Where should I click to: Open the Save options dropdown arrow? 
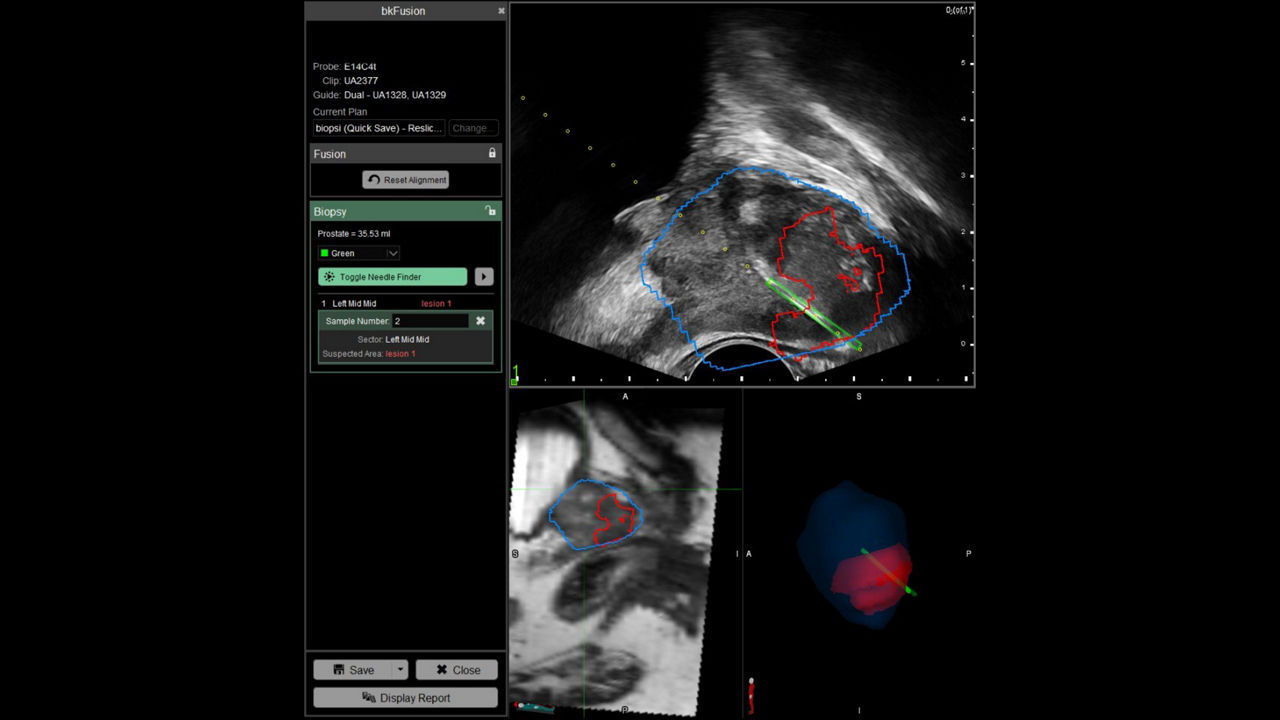[x=398, y=669]
